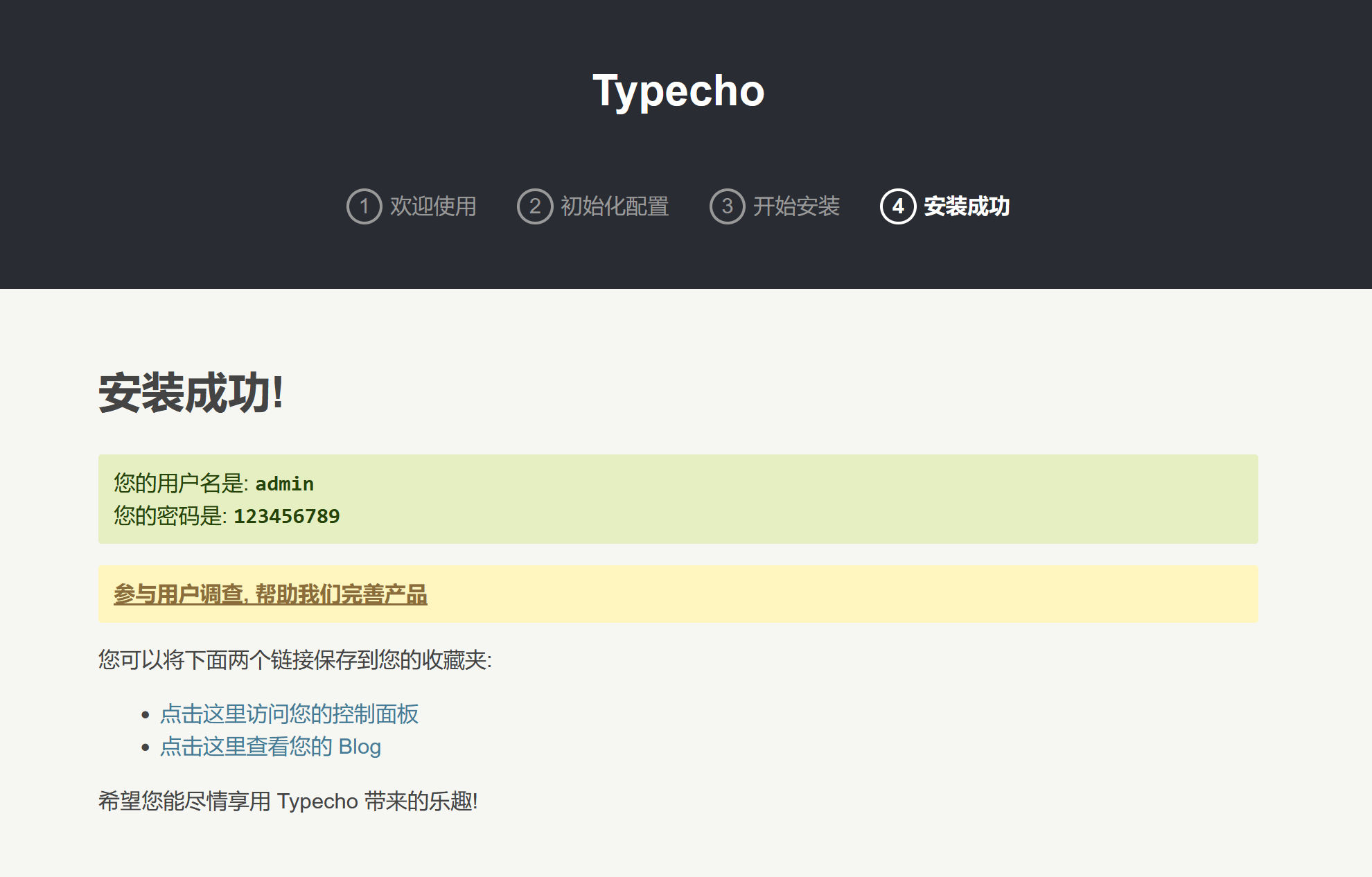This screenshot has height=877, width=1372.
Task: Click the Typecho title heading
Action: pos(678,91)
